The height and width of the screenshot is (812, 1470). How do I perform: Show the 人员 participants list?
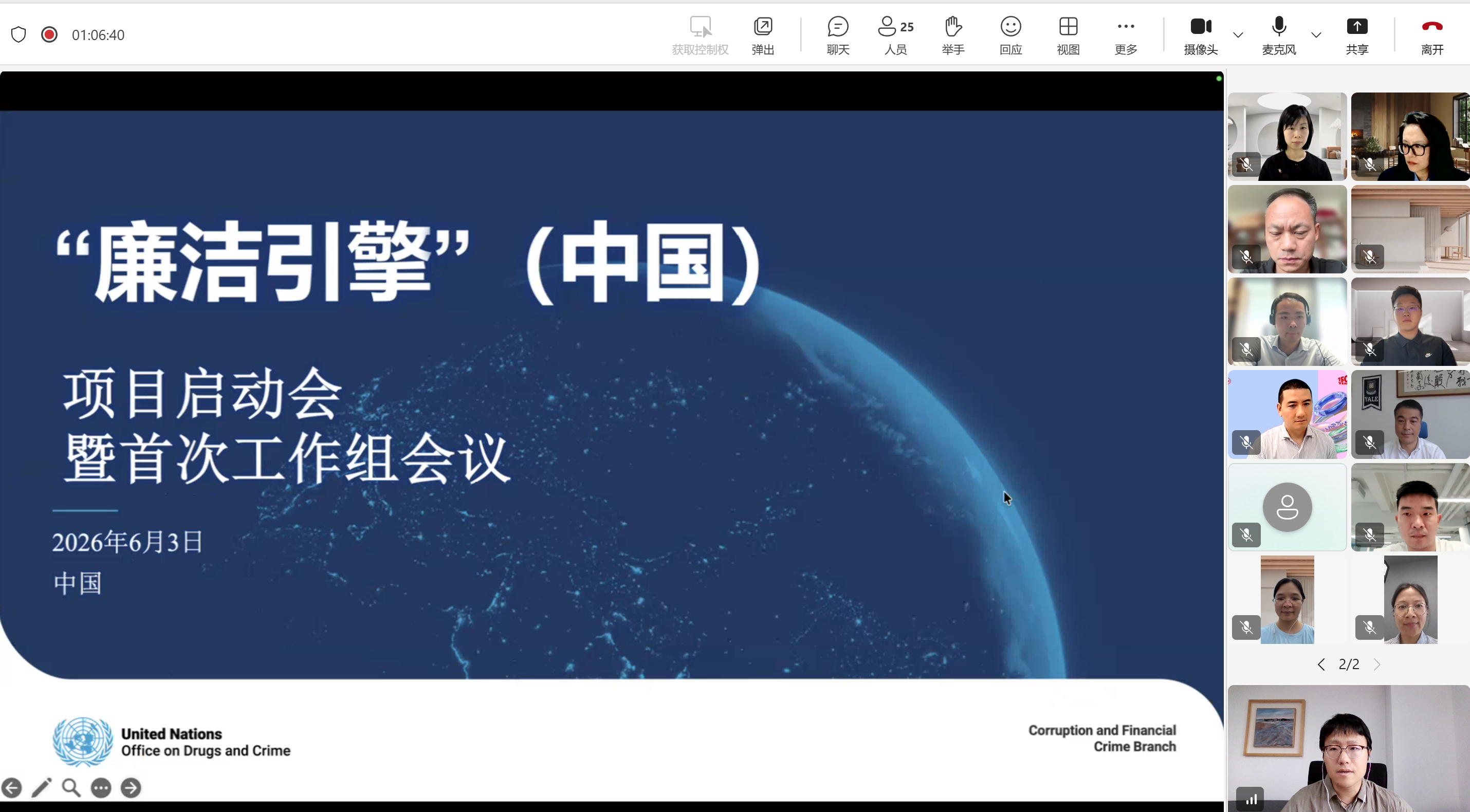pyautogui.click(x=895, y=35)
